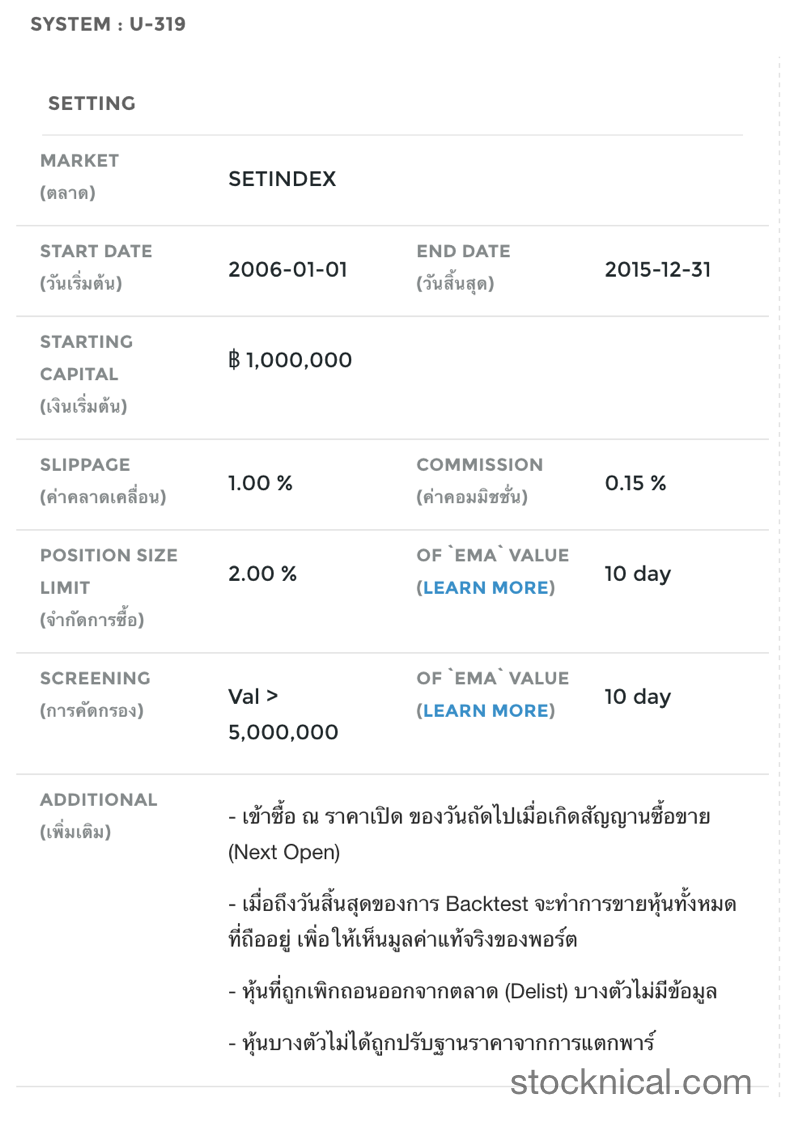The image size is (800, 1123).
Task: Open LEARN MORE link beside Position Size Limit
Action: click(x=486, y=588)
